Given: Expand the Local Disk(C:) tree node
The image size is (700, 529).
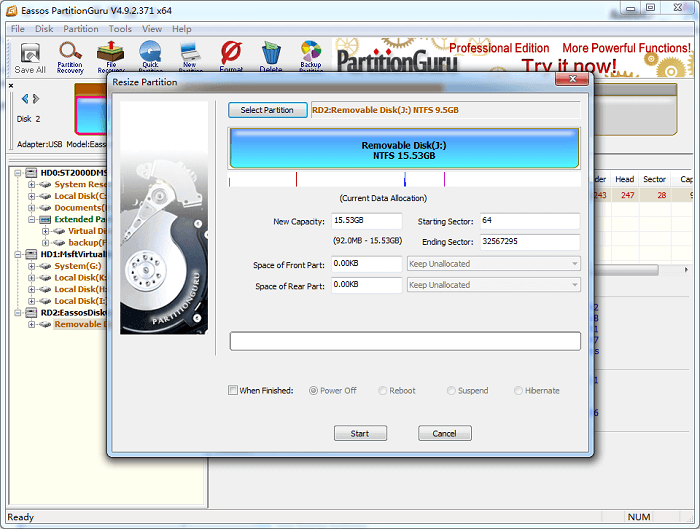Looking at the screenshot, I should pos(32,196).
